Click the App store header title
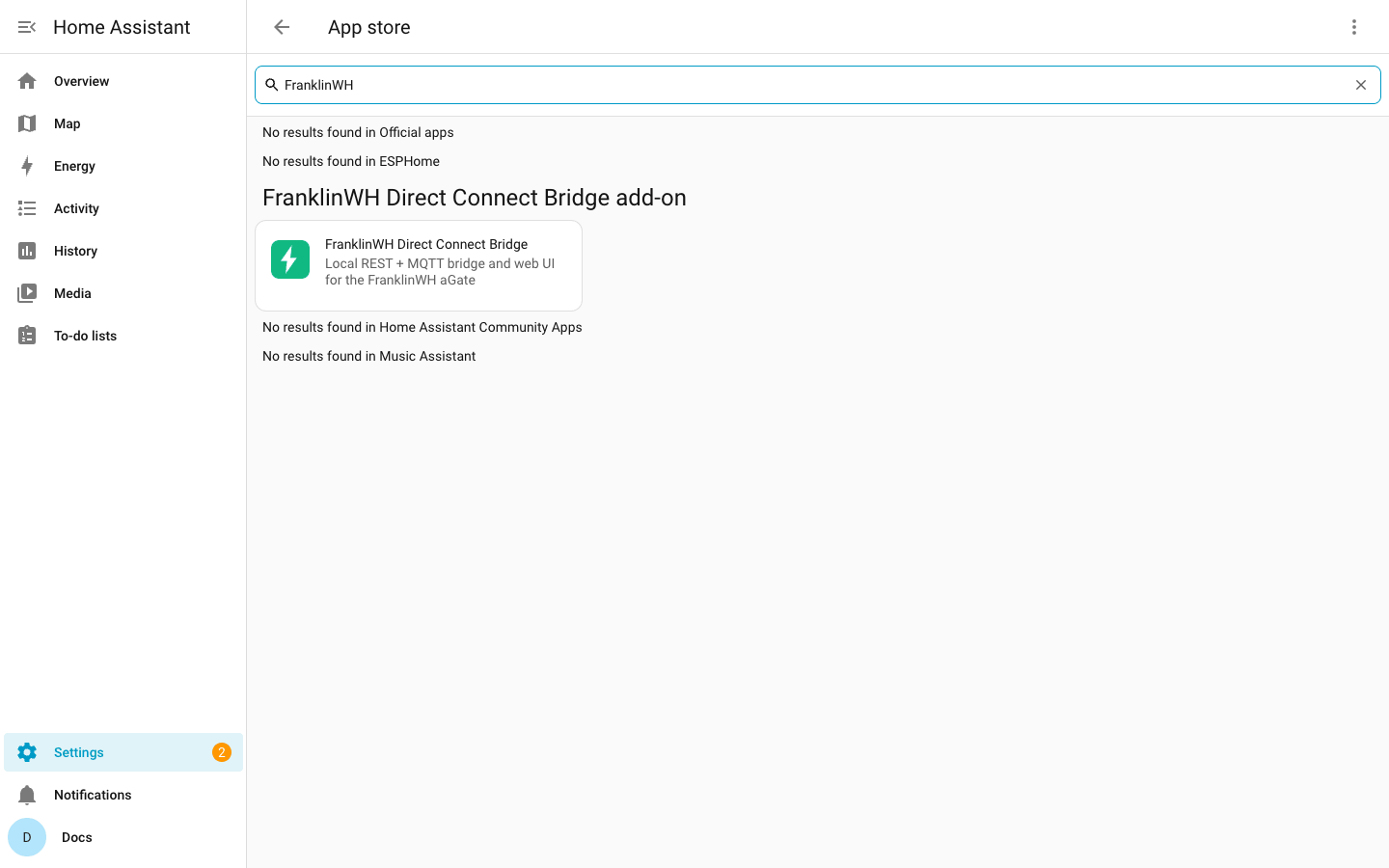 [369, 27]
